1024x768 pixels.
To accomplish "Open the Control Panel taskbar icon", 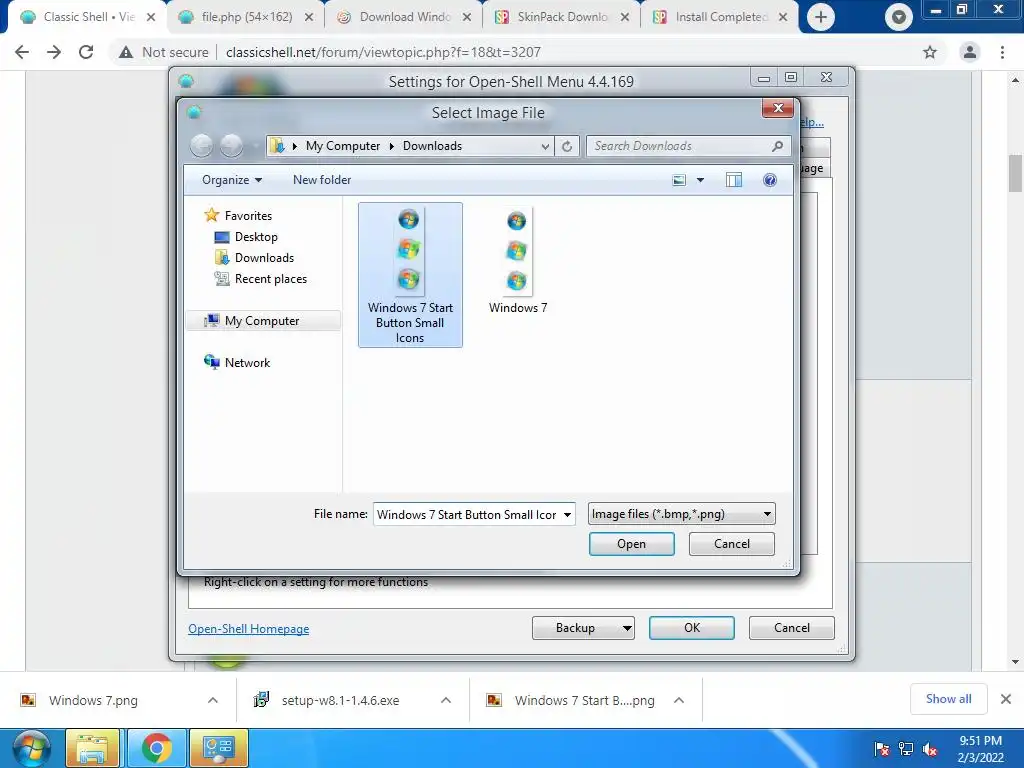I will [219, 748].
